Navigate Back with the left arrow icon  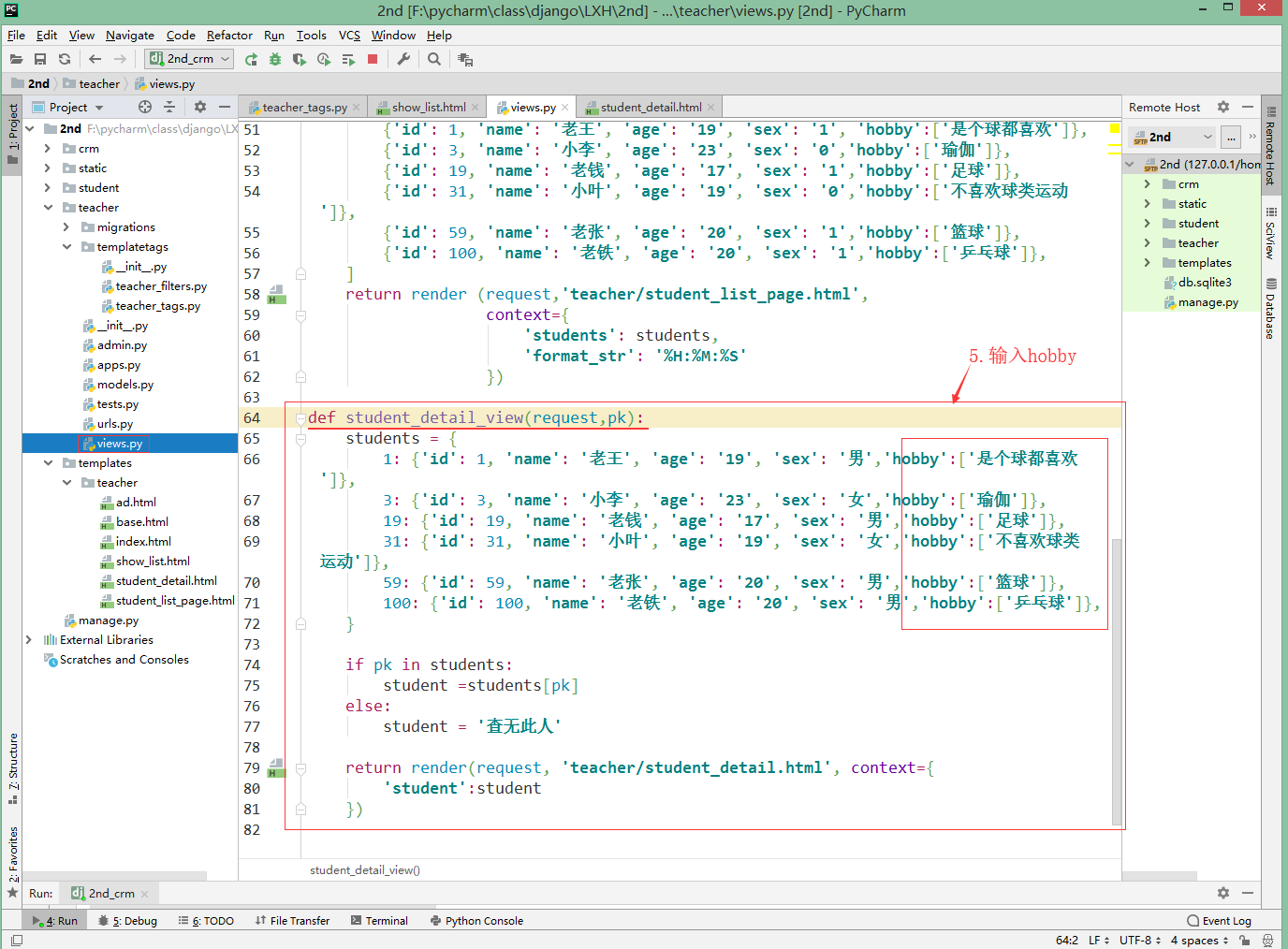tap(95, 59)
